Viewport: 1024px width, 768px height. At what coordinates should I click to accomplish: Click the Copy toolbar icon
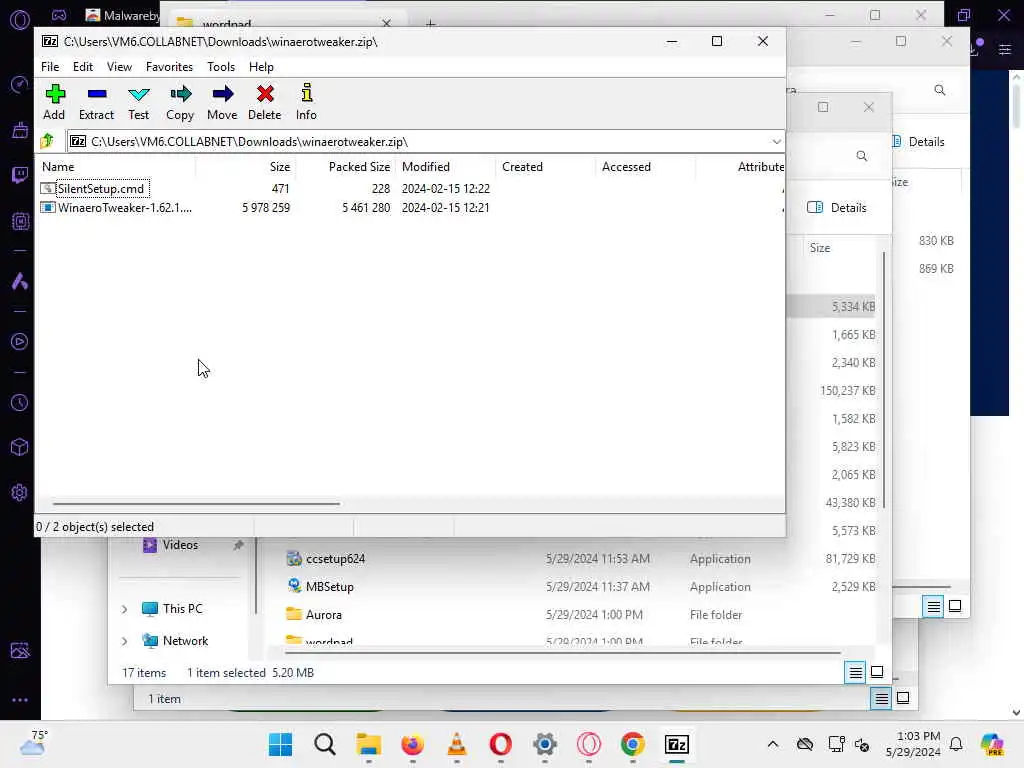[x=180, y=102]
